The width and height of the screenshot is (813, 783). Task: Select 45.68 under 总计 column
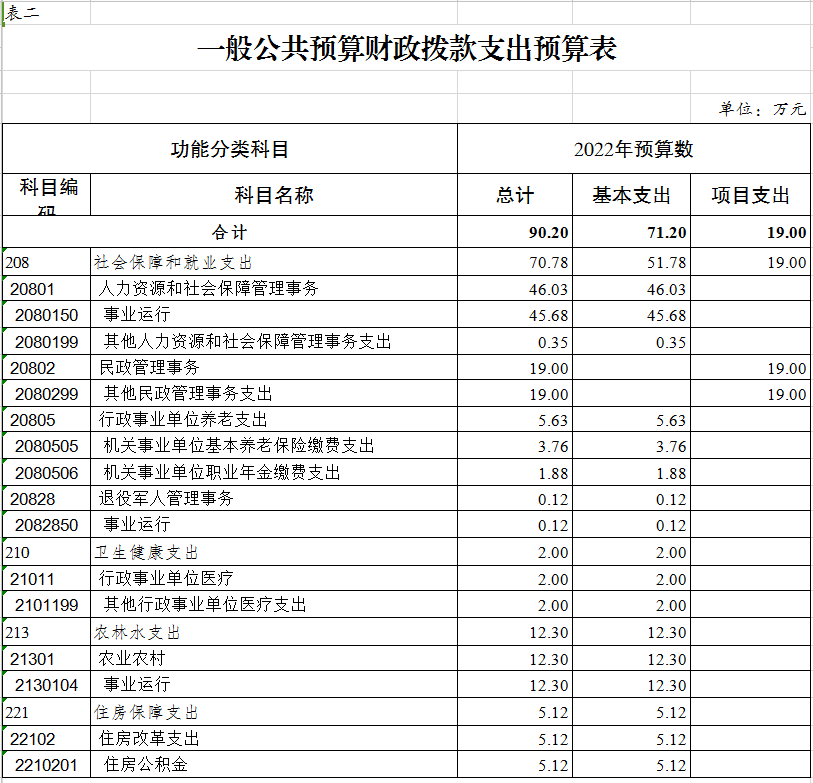(549, 315)
